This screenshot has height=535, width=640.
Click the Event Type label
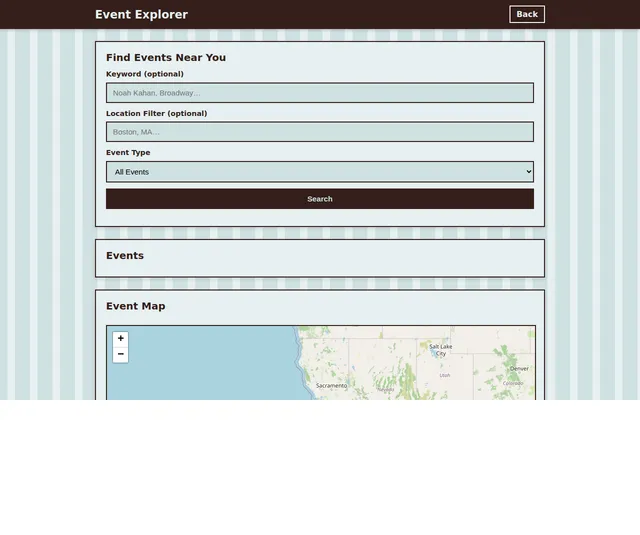128,153
